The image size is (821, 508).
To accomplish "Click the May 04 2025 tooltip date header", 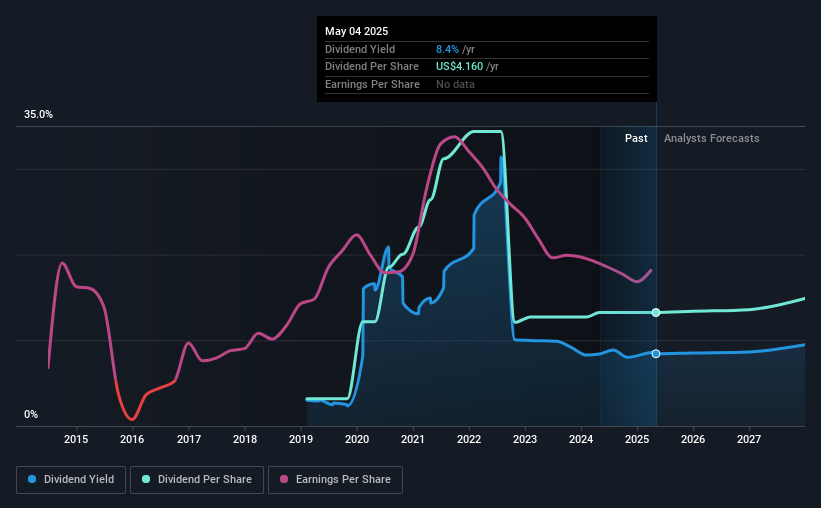I will click(357, 31).
